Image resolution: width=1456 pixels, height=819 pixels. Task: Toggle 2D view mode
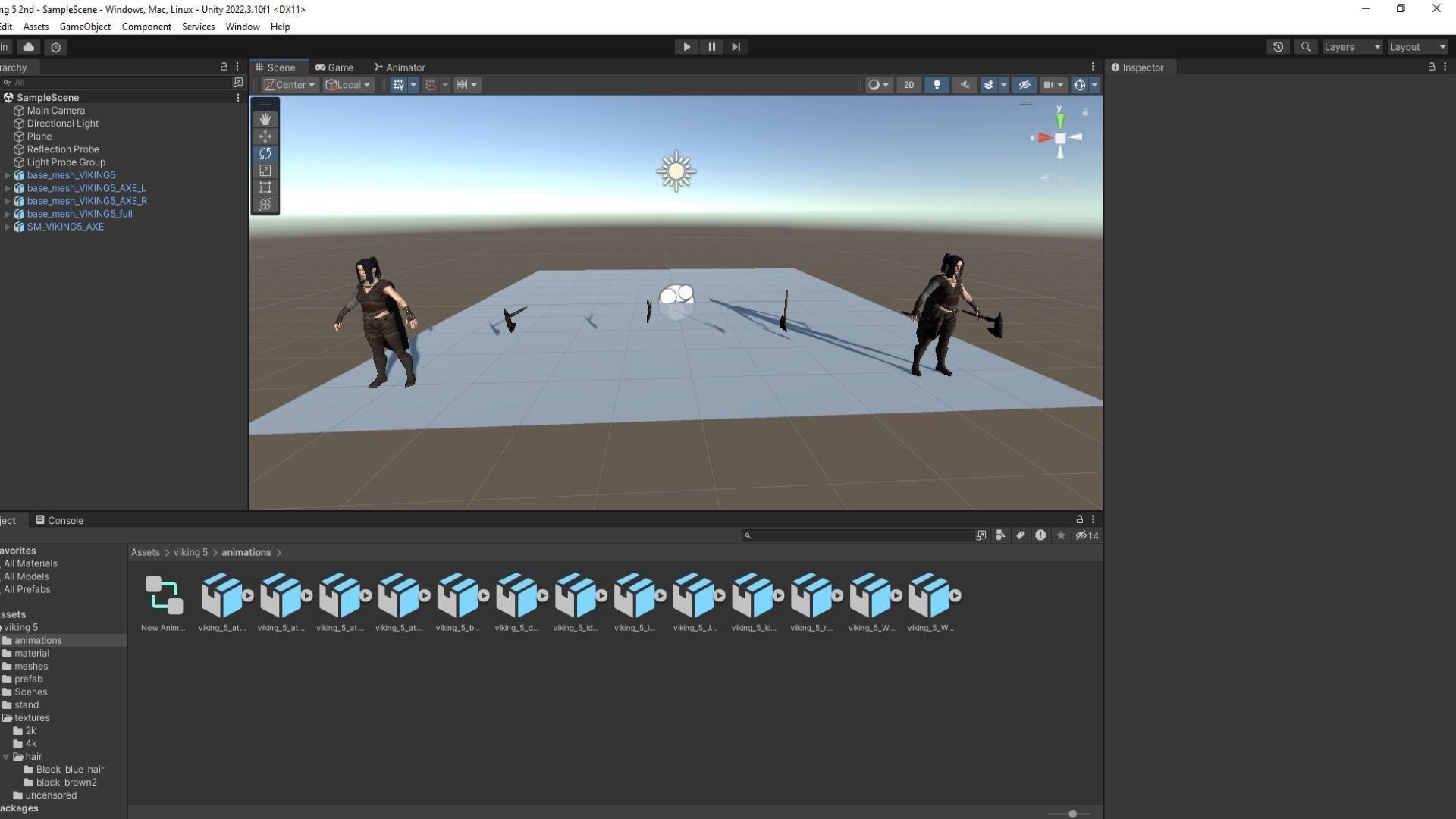click(908, 85)
